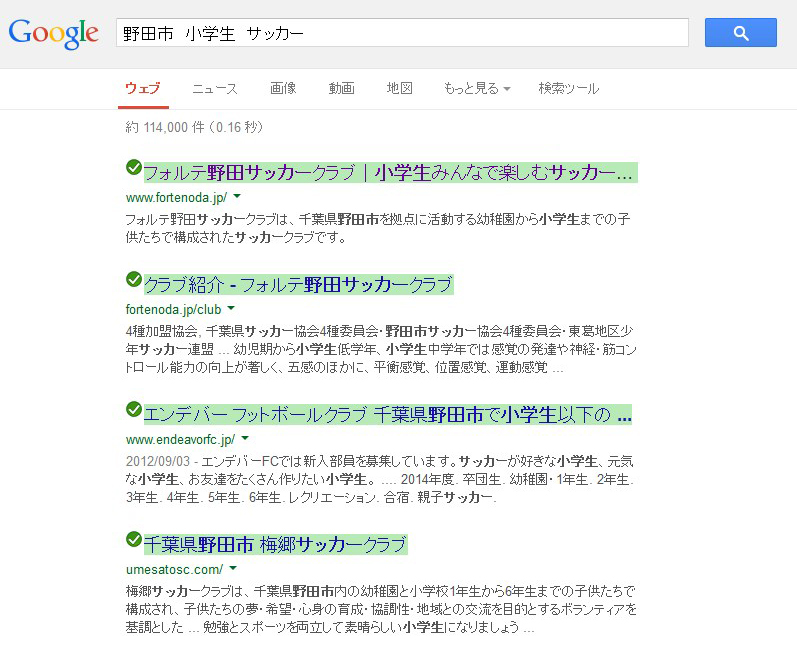Image resolution: width=797 pixels, height=653 pixels.
Task: Click the Google logo
Action: [54, 33]
